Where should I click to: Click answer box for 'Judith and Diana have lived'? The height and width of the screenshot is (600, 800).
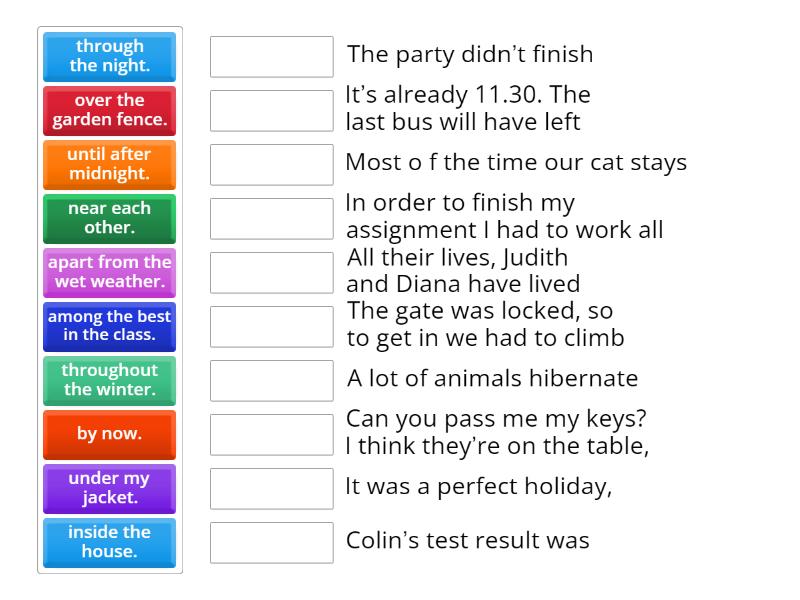[x=272, y=272]
